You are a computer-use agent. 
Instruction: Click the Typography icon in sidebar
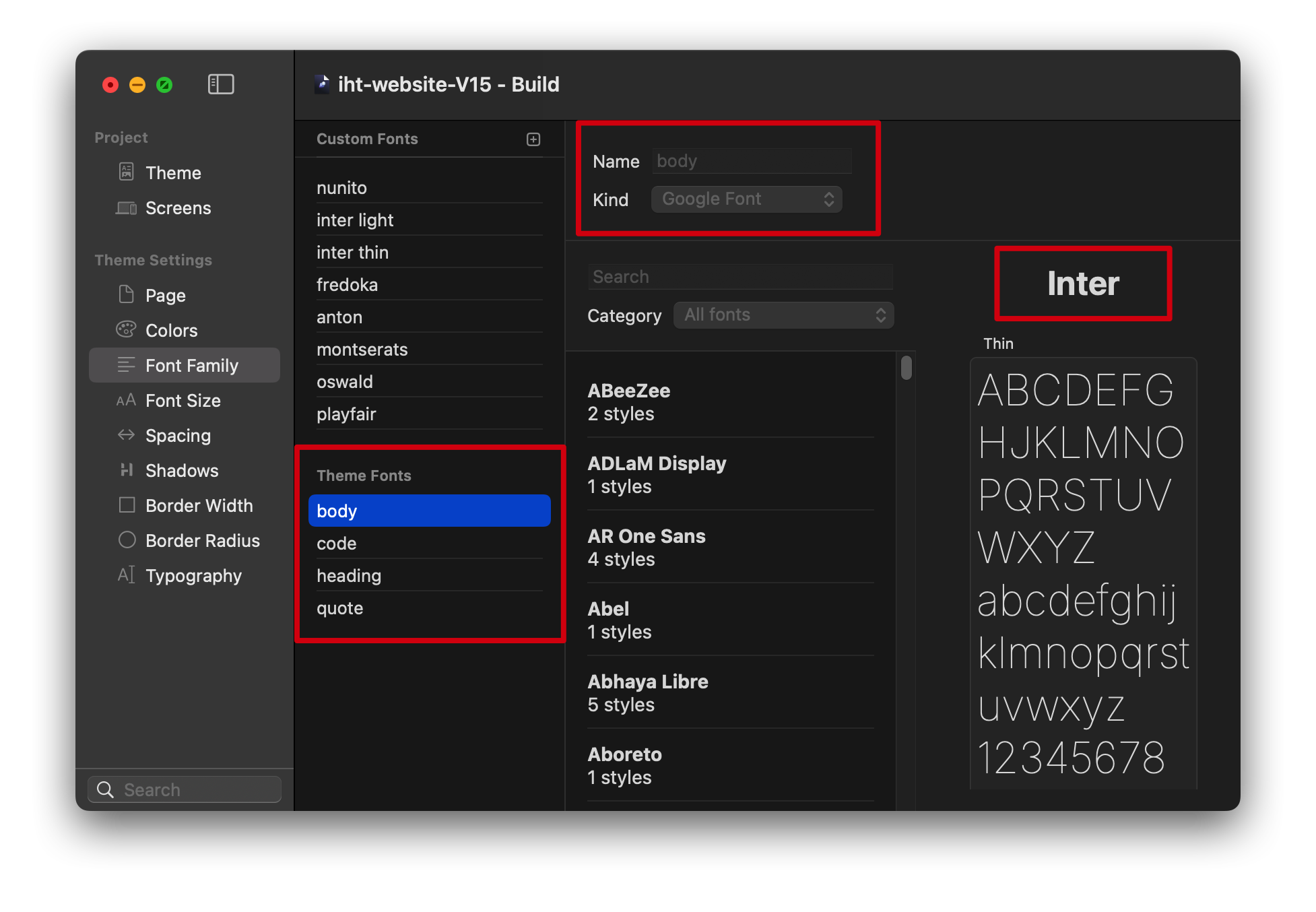click(126, 575)
